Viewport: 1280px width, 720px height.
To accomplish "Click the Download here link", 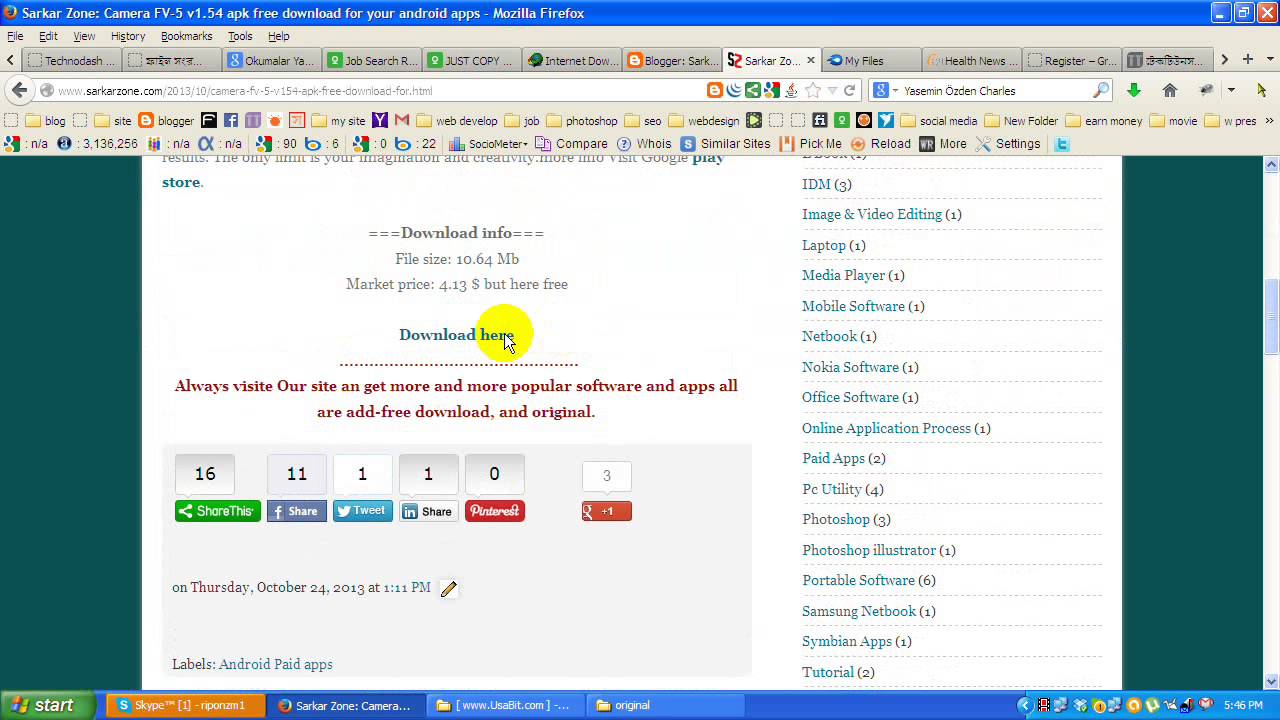I will [x=456, y=335].
